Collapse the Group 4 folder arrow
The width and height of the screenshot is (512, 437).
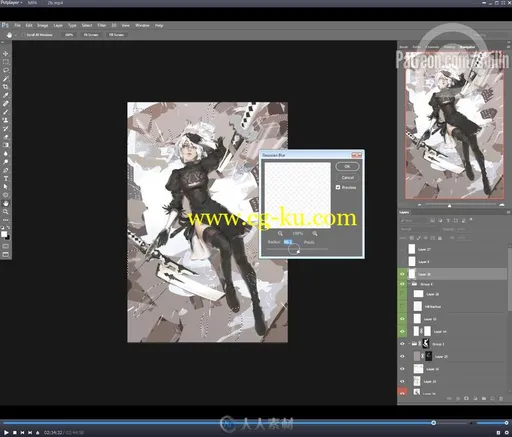(409, 284)
